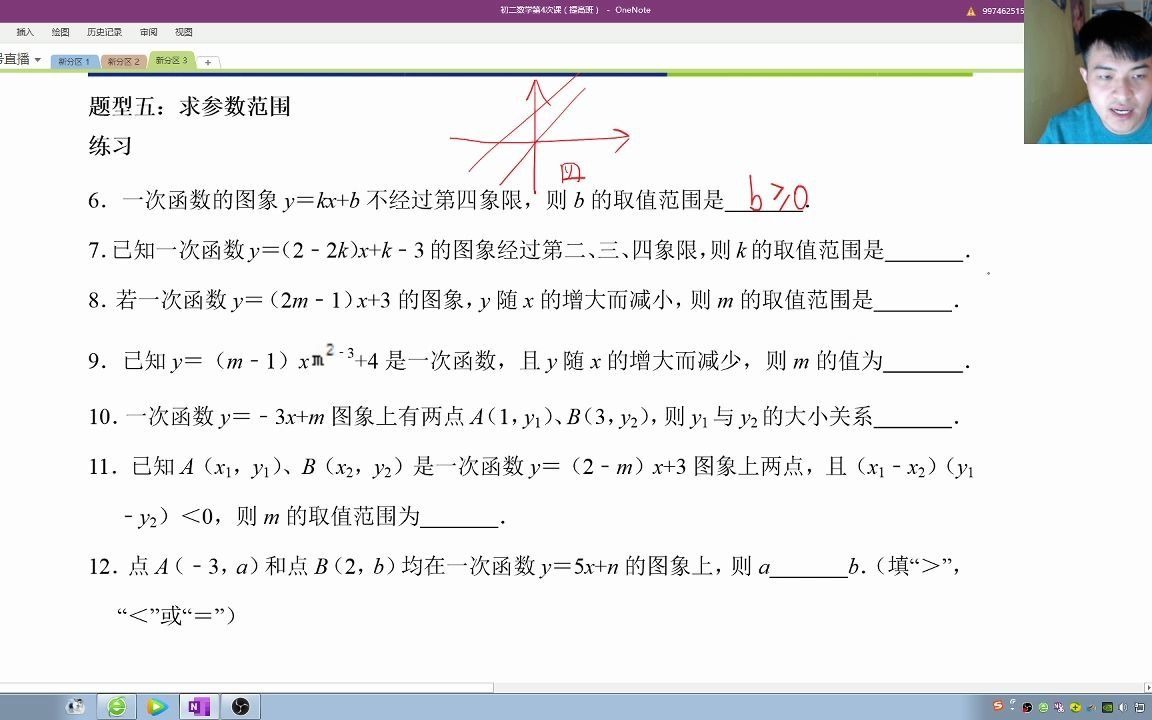
Task: Open OBS Studio from the taskbar
Action: [240, 706]
